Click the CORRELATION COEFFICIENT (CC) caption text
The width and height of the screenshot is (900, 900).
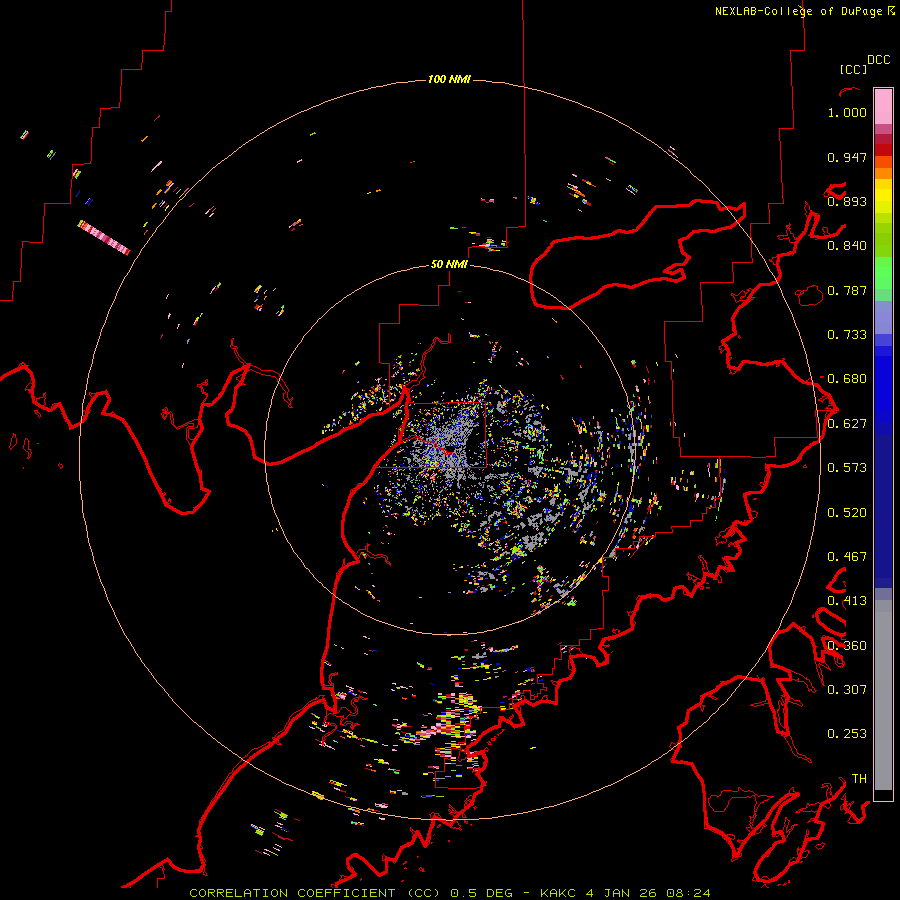[x=315, y=893]
